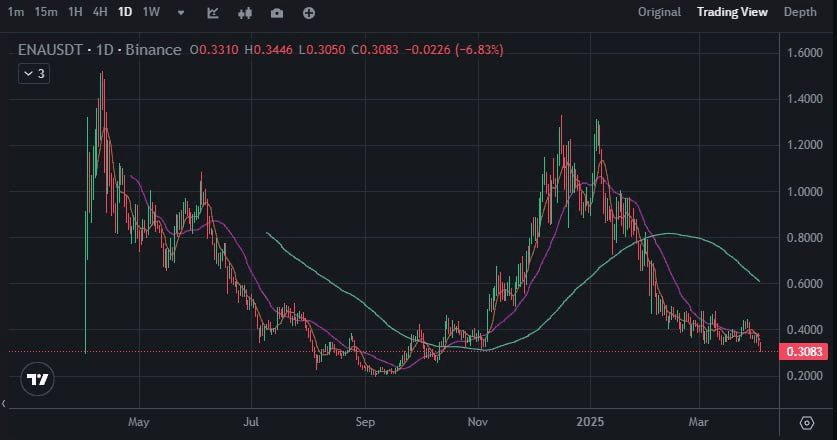Image resolution: width=837 pixels, height=440 pixels.
Task: Click the 1.4000 price axis label
Action: click(x=804, y=99)
